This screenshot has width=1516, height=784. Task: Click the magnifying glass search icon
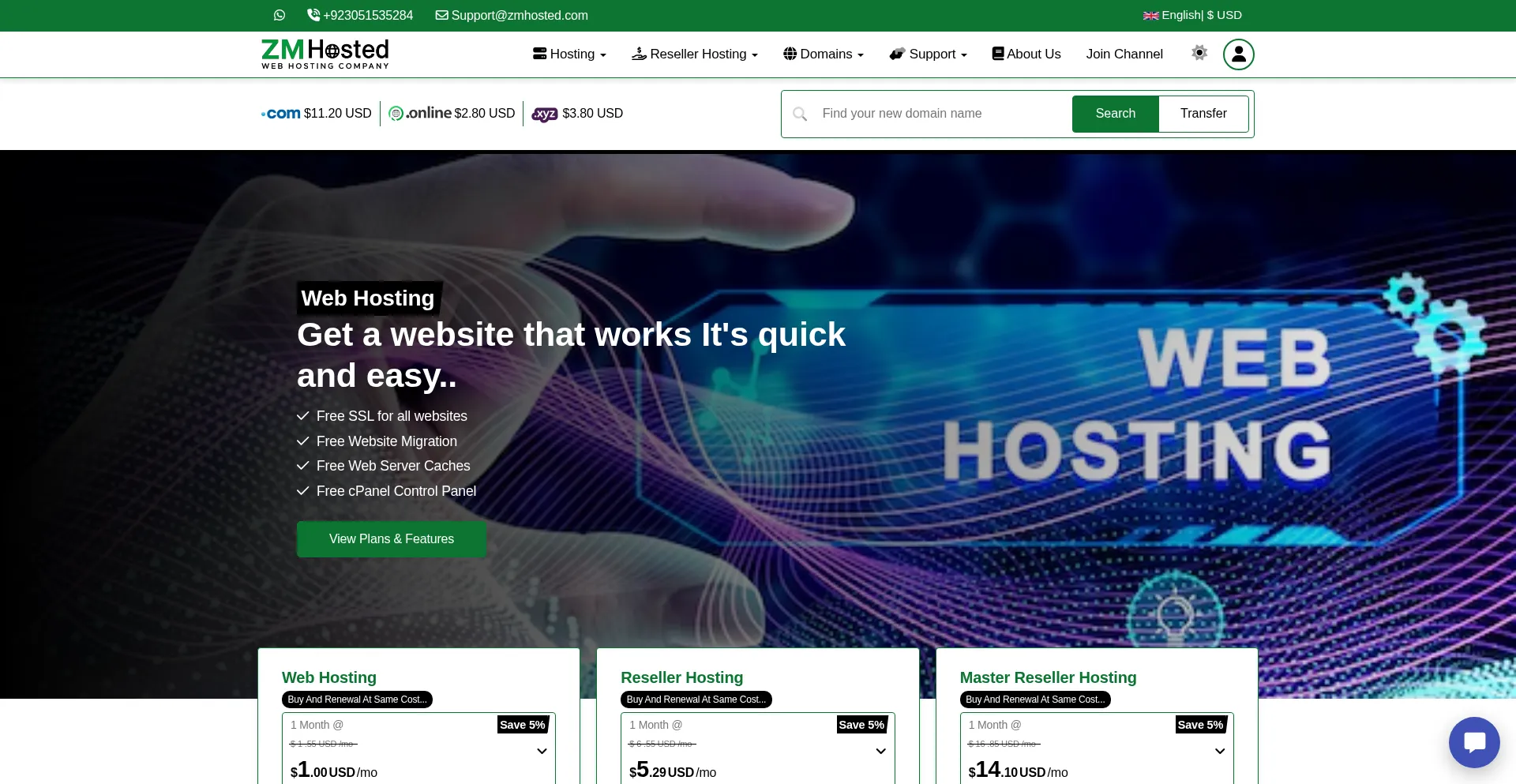coord(800,114)
